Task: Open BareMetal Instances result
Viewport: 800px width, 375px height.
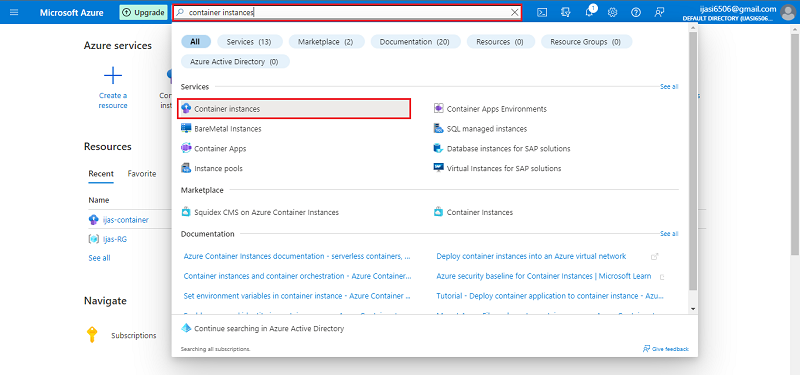Action: [x=228, y=129]
